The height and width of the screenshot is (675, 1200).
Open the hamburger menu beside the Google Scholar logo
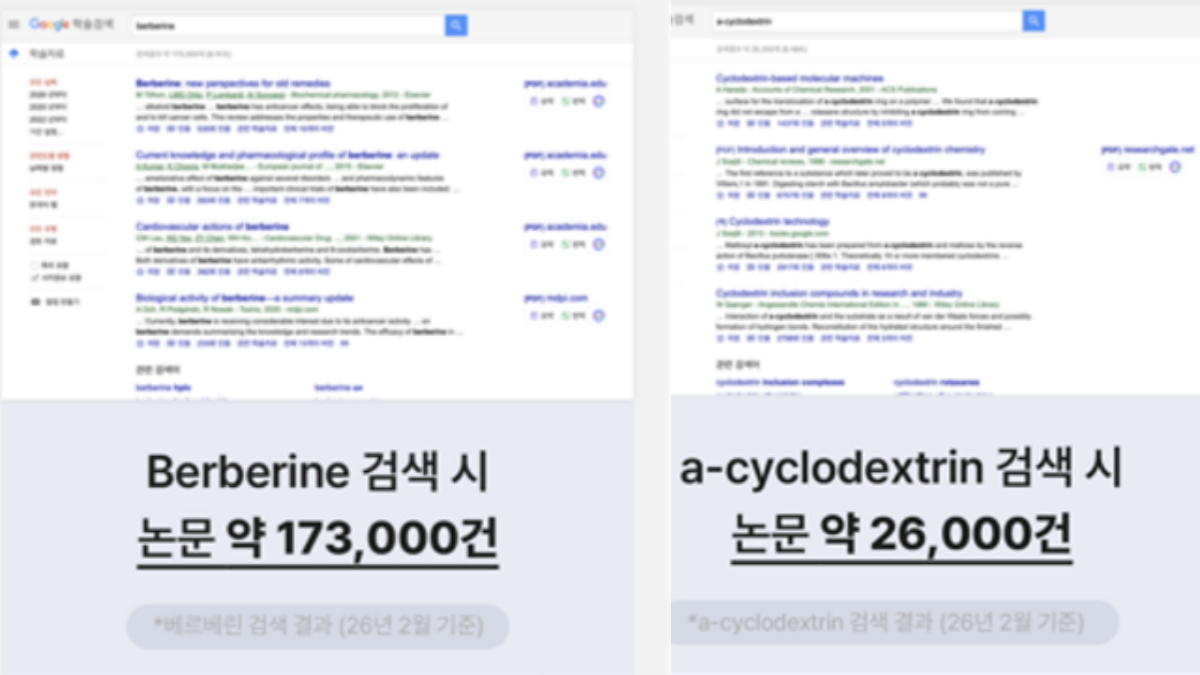coord(14,24)
